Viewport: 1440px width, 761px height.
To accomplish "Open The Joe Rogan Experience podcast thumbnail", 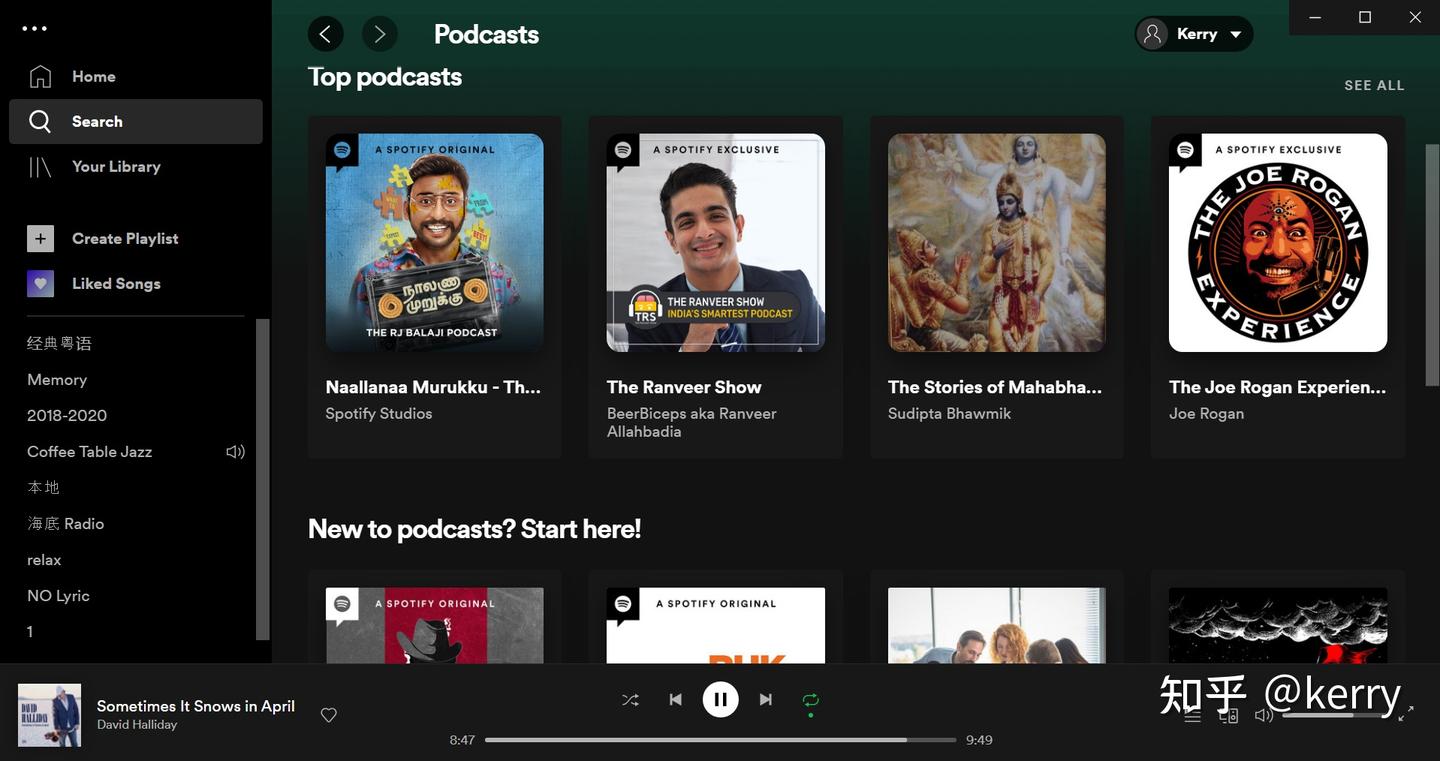I will pos(1278,242).
